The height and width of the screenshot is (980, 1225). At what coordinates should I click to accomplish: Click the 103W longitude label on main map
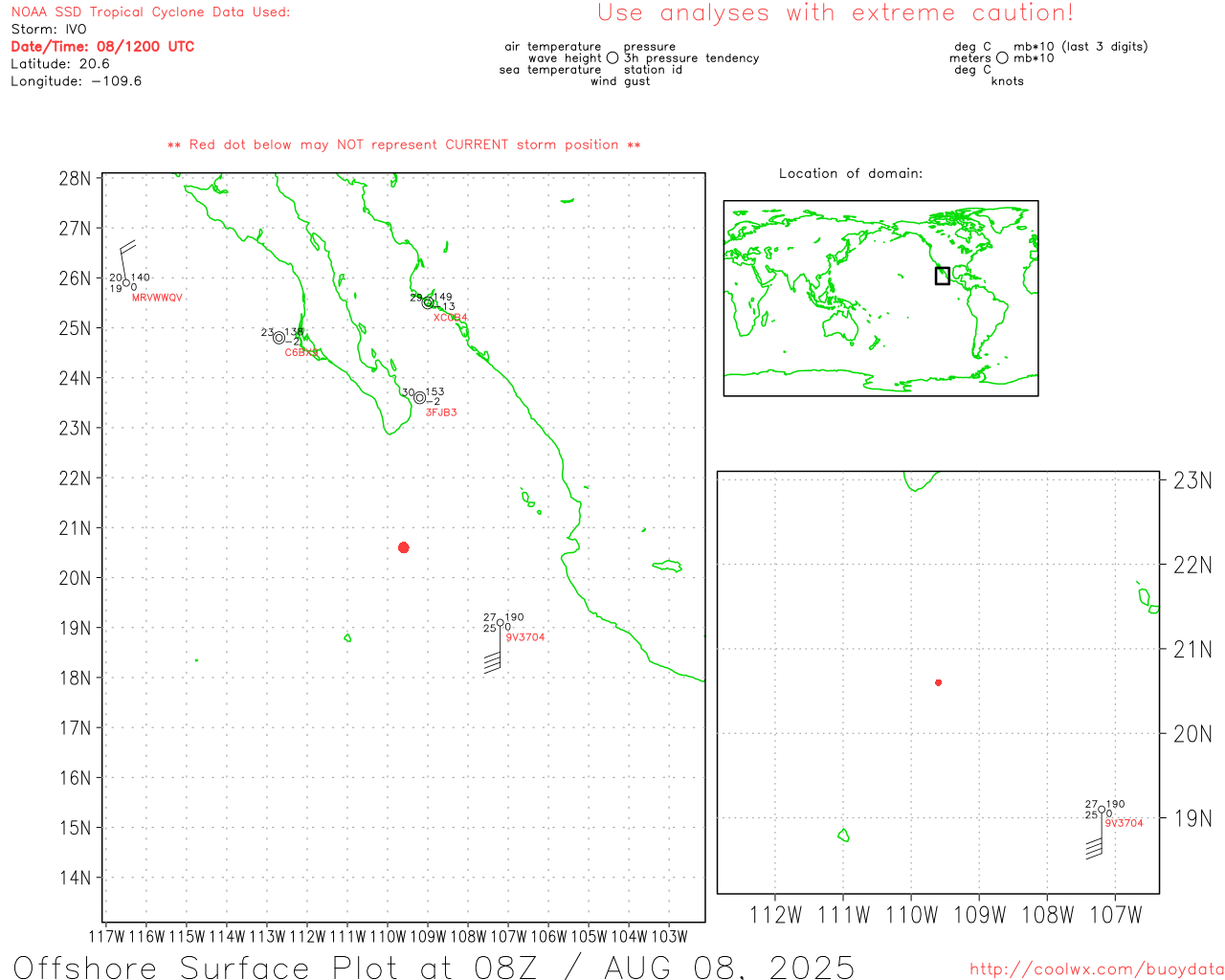[669, 937]
